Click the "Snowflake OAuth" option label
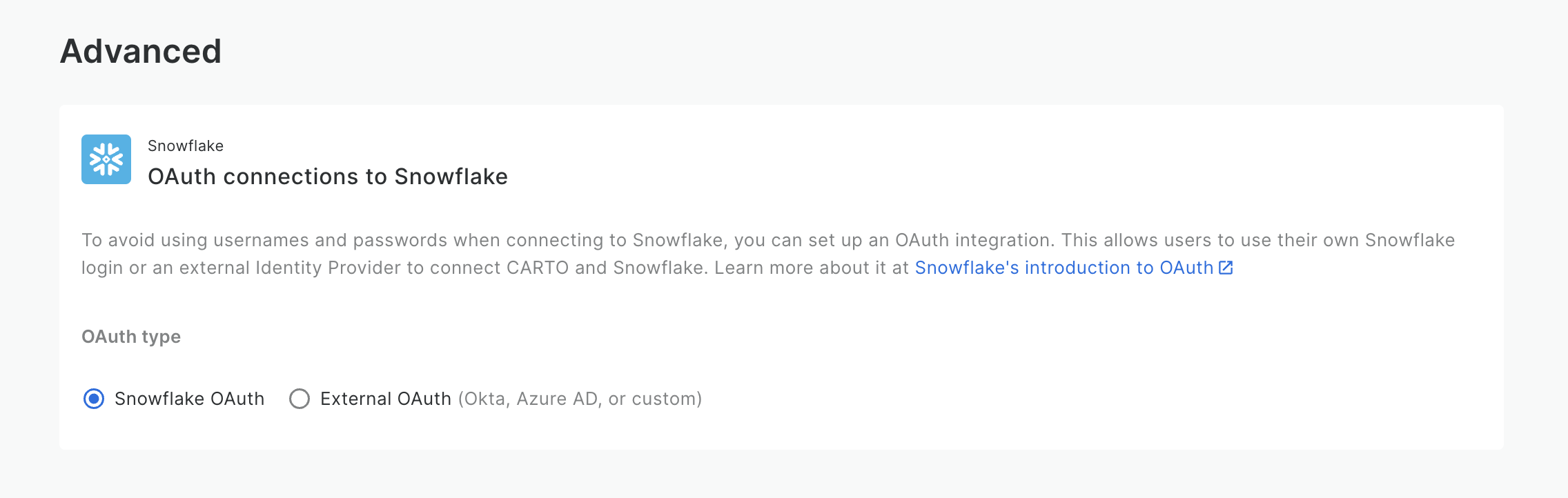 click(x=189, y=399)
